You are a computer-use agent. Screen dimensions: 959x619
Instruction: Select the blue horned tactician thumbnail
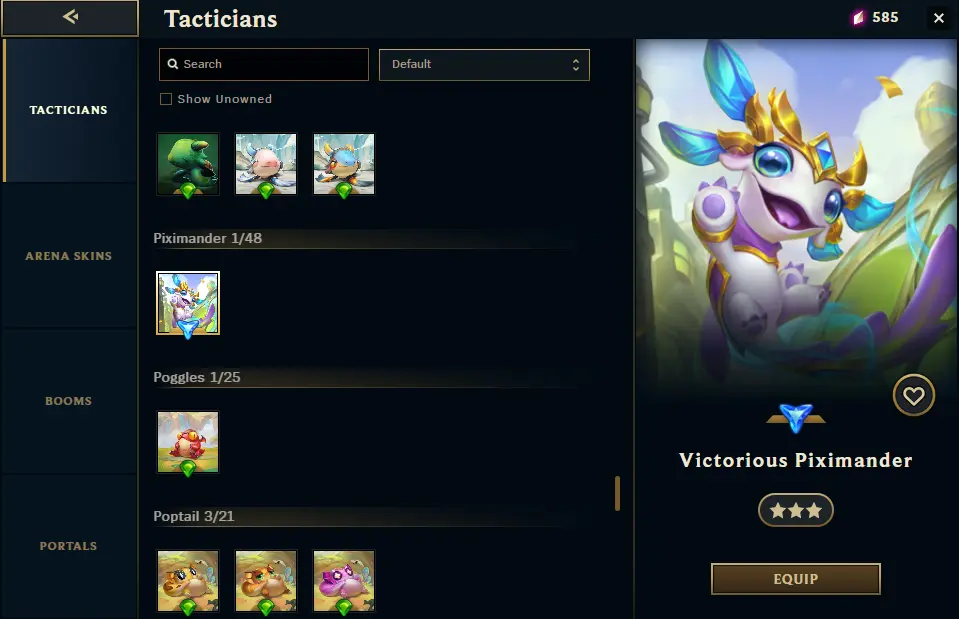point(344,164)
